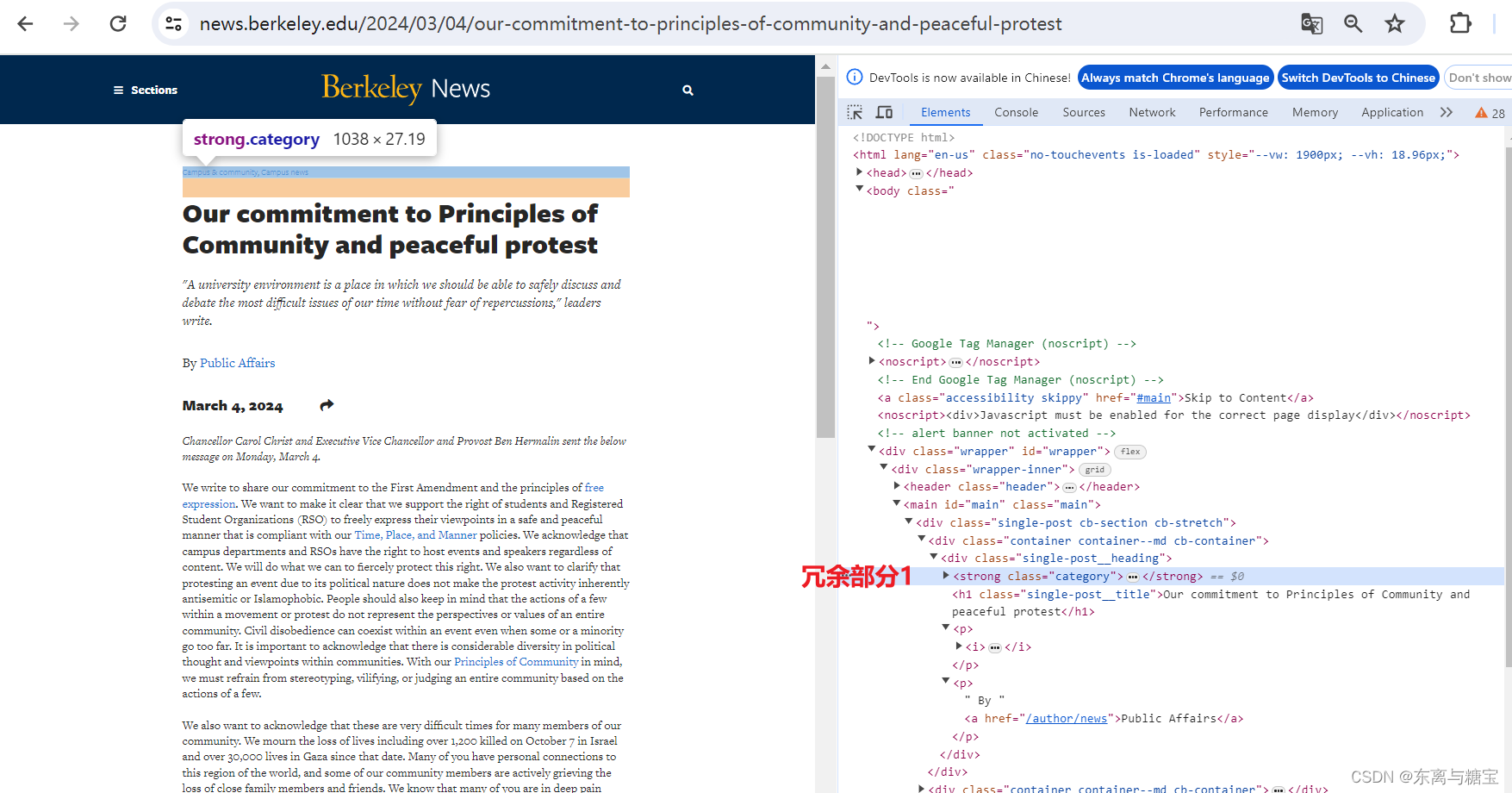Click the share arrow next to date

point(327,405)
